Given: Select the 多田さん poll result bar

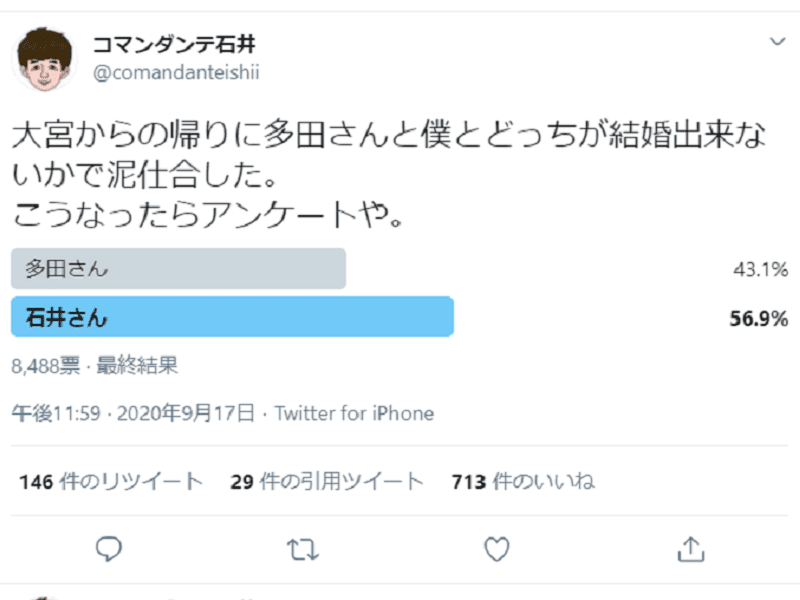Looking at the screenshot, I should point(179,268).
